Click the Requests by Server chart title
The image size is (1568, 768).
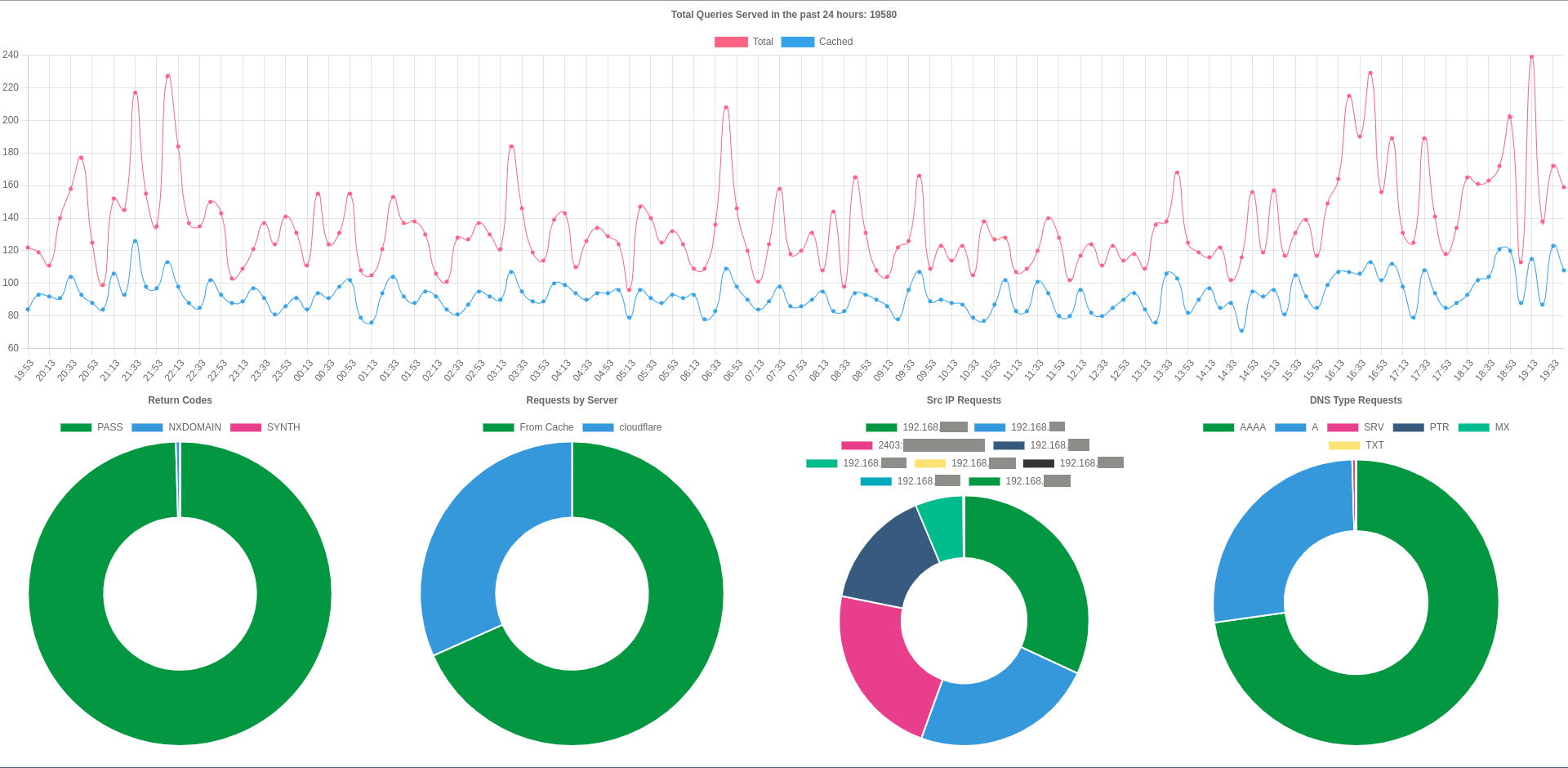coord(572,400)
